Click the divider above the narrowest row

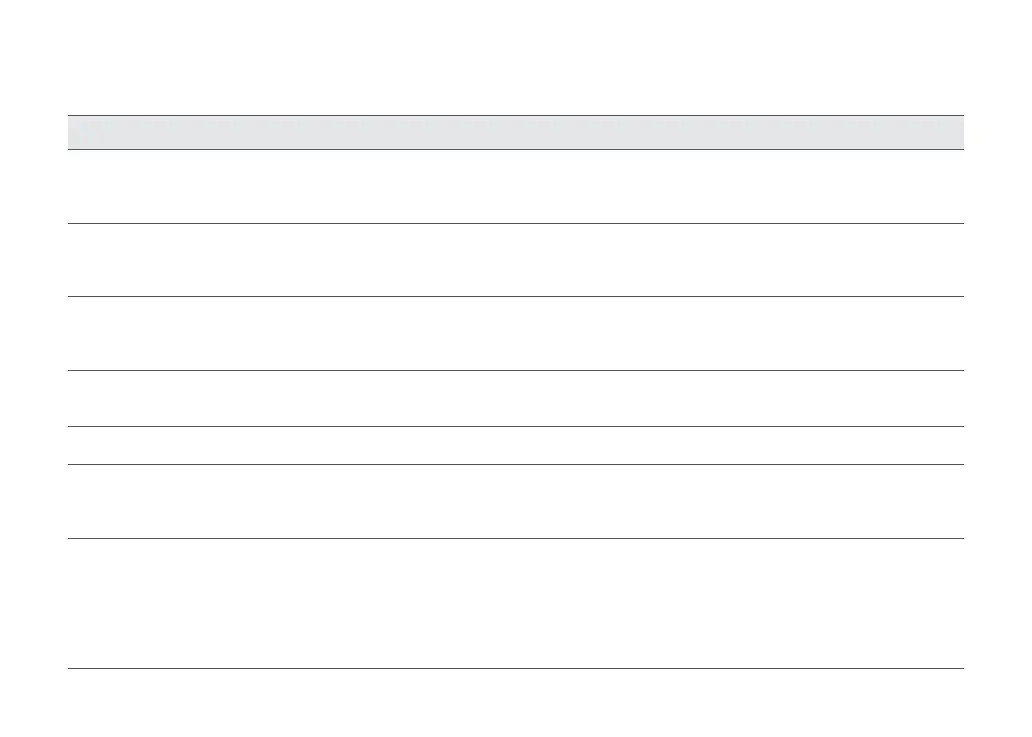coord(516,426)
